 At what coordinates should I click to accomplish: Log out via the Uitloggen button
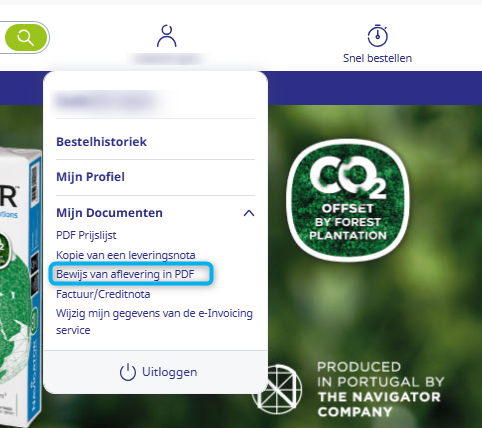pyautogui.click(x=158, y=372)
